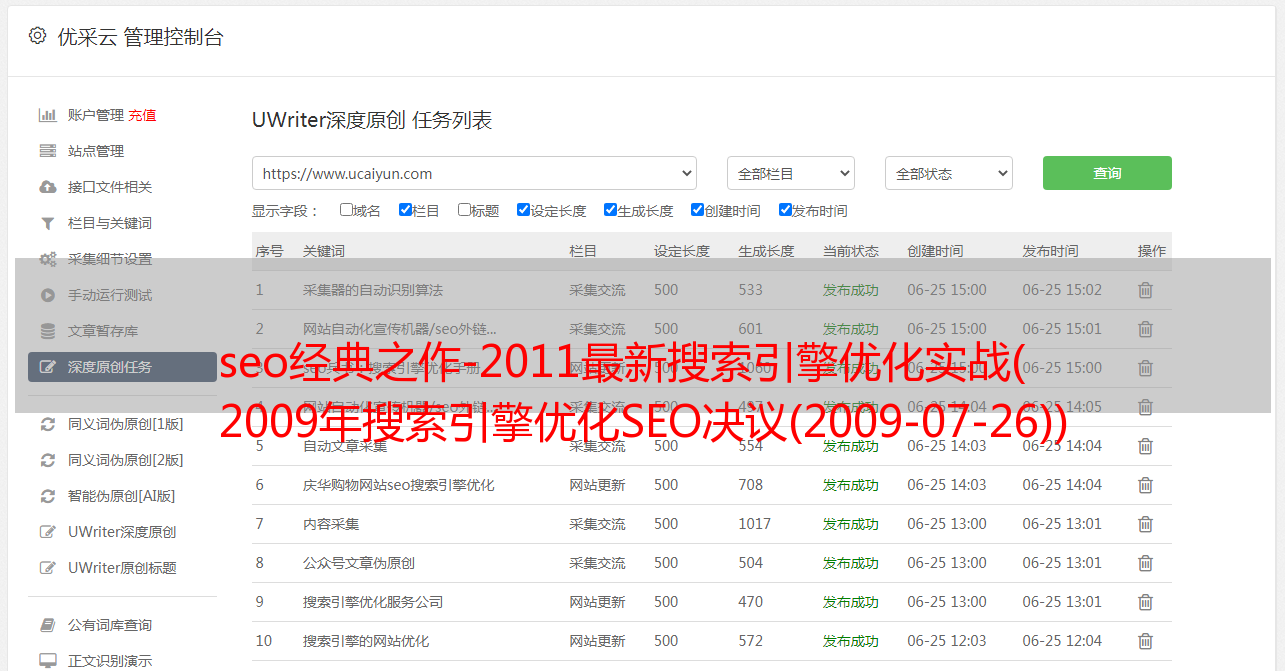Open UWriter原创标题 sidebar link
This screenshot has width=1285, height=671.
[x=122, y=568]
